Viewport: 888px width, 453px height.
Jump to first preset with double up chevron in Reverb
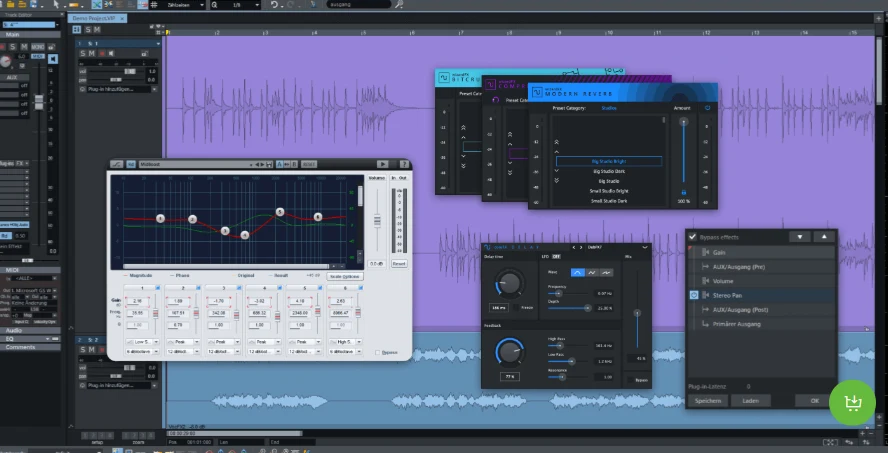(557, 142)
